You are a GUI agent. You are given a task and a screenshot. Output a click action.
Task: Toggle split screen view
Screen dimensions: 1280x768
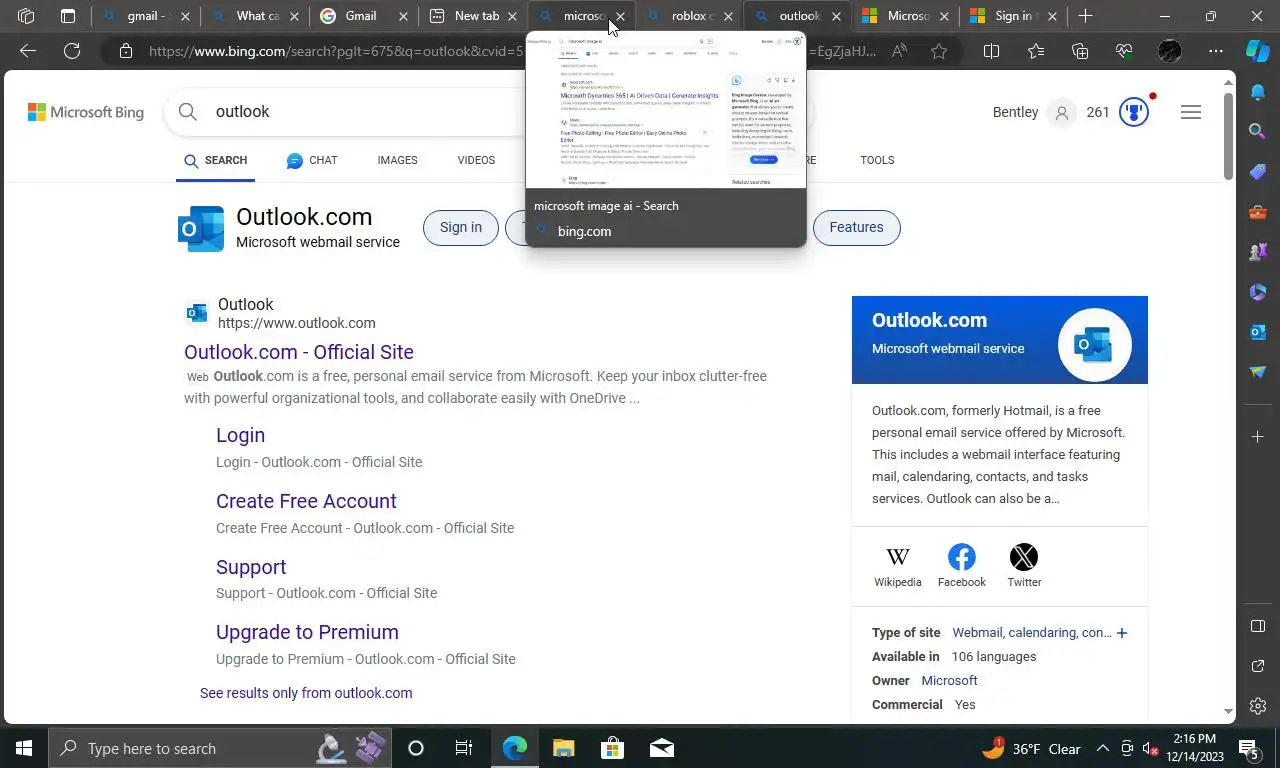pyautogui.click(x=991, y=51)
